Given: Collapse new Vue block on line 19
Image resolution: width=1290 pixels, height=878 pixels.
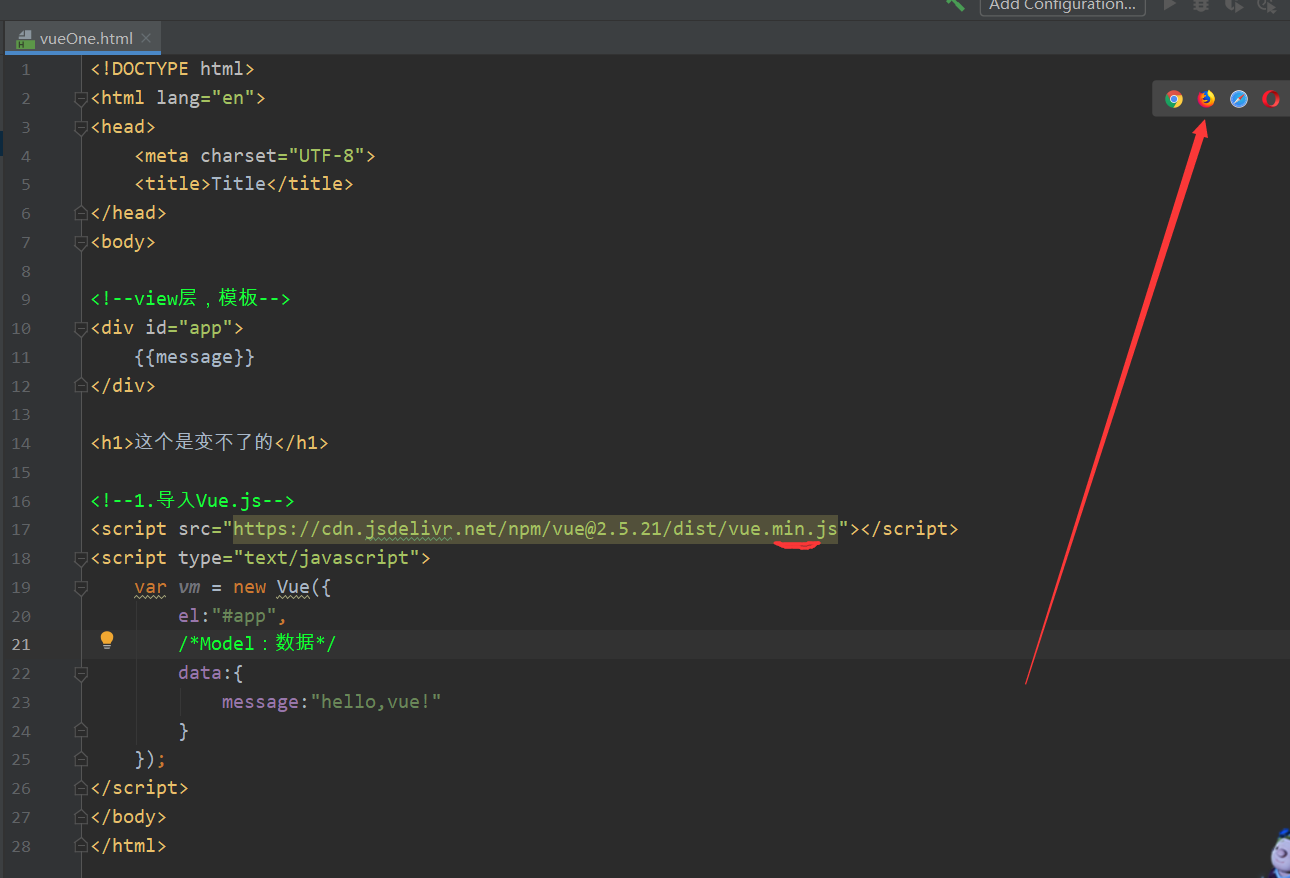Looking at the screenshot, I should pyautogui.click(x=81, y=588).
